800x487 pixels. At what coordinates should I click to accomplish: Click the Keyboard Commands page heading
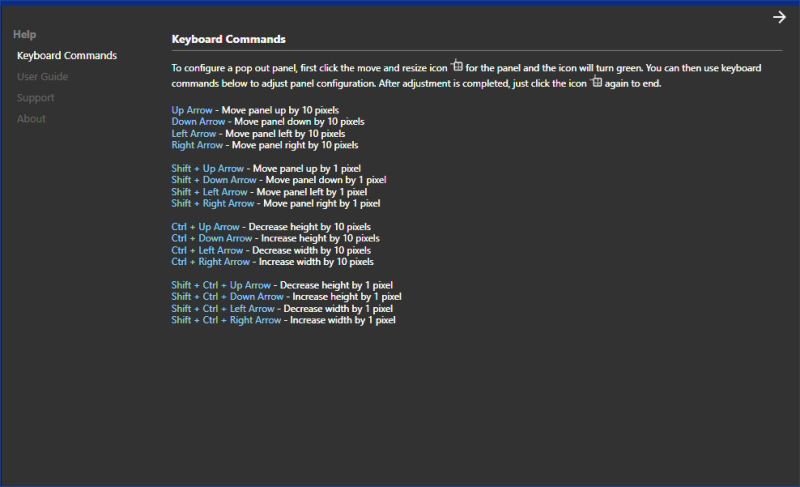[228, 39]
